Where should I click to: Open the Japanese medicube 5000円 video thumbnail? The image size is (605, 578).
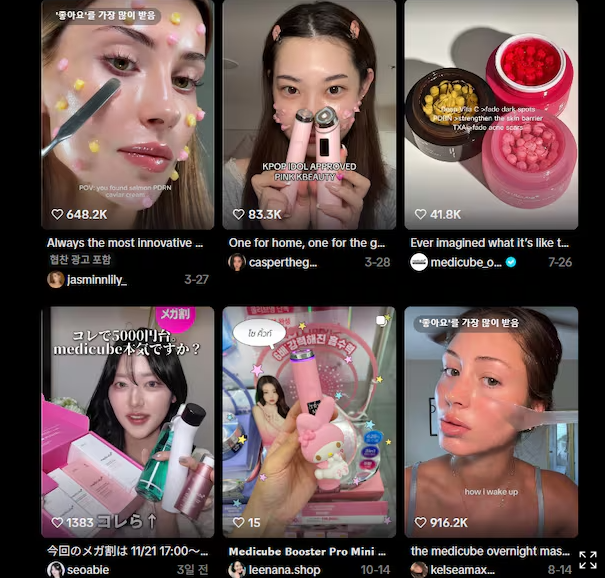tap(128, 422)
